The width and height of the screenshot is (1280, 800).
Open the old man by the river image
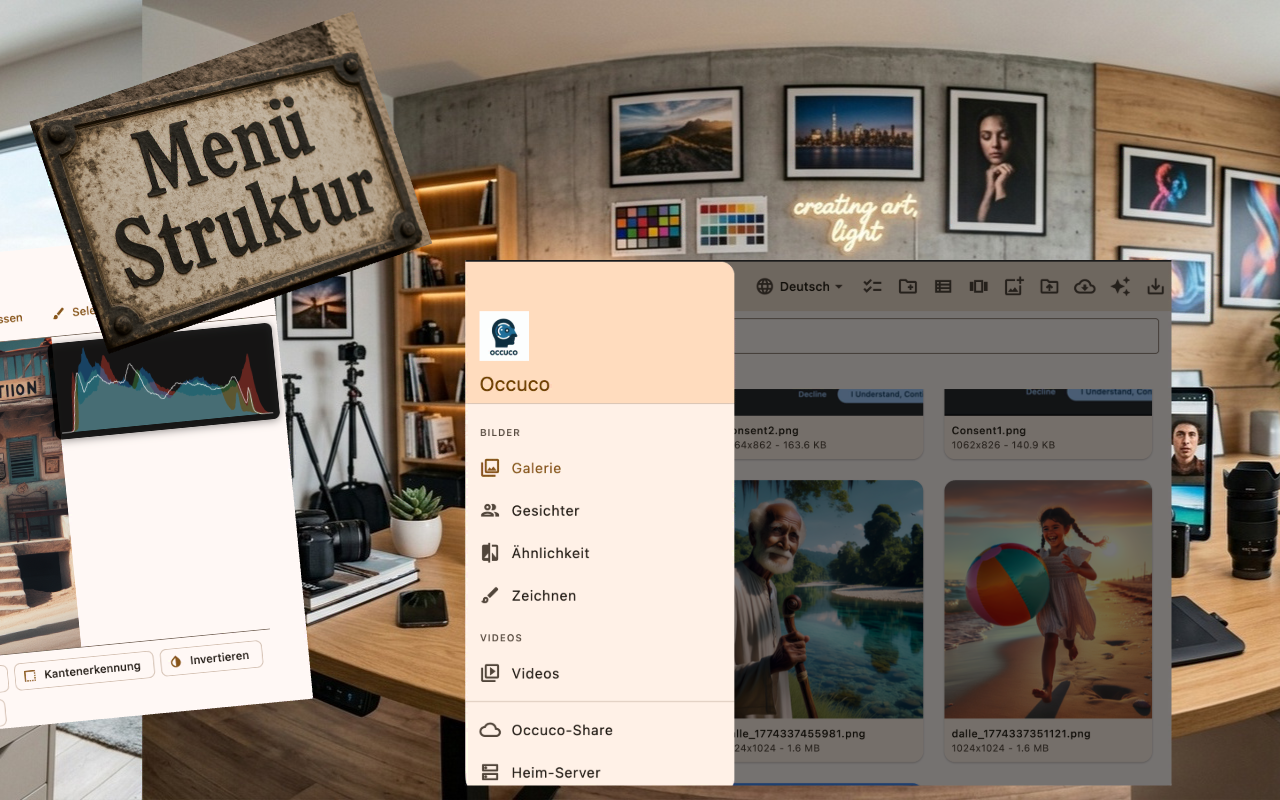(829, 599)
